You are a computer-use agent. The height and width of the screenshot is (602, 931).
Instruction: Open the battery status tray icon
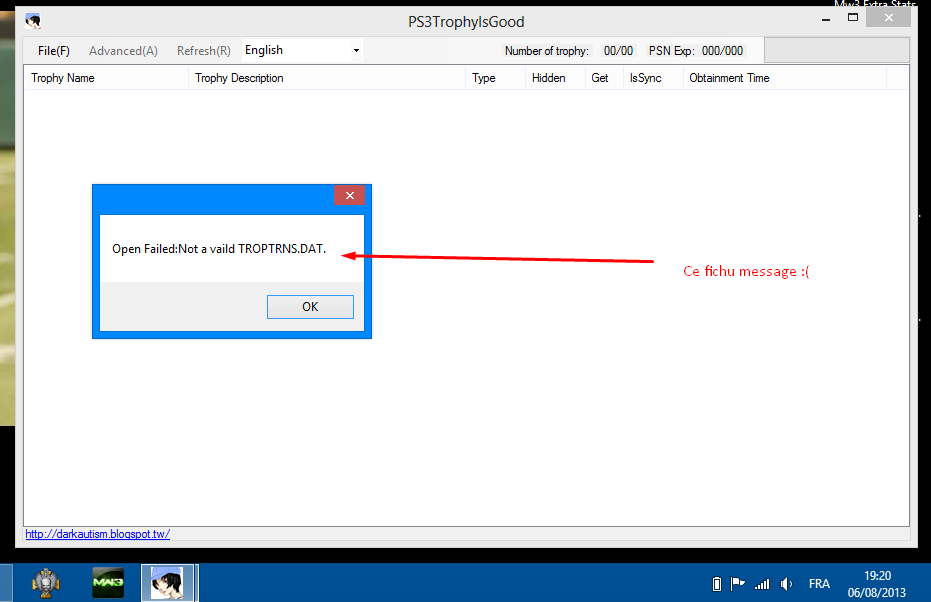(x=717, y=584)
